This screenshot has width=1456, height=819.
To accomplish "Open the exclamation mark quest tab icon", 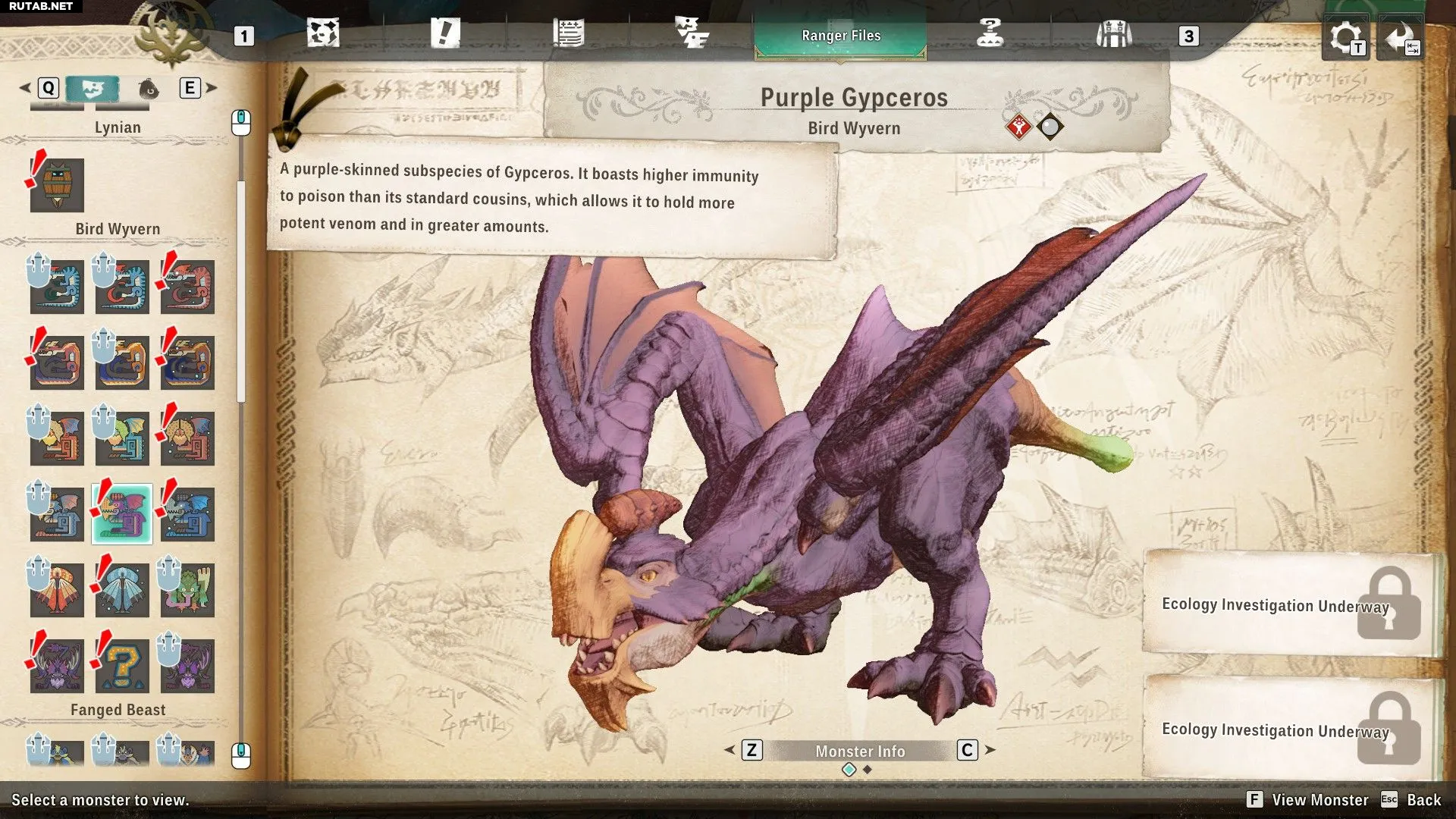I will point(445,34).
